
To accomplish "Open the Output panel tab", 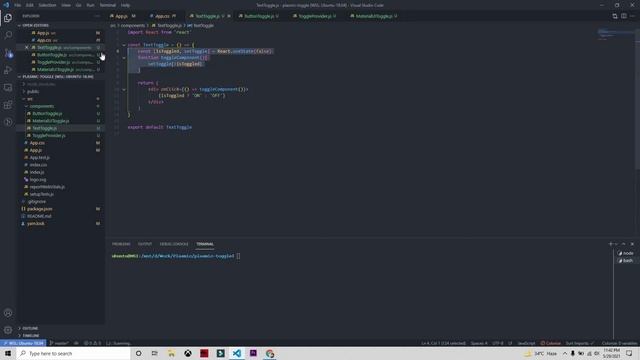I will pos(144,244).
